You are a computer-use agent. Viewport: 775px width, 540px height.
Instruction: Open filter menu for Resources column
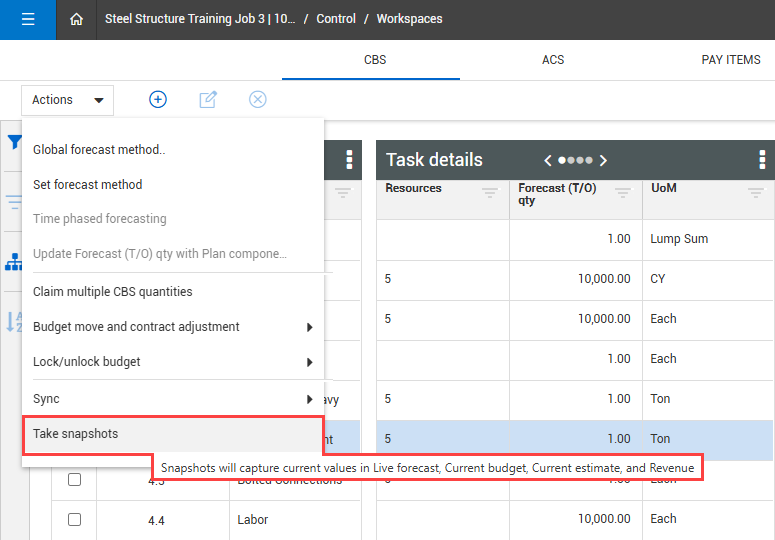490,193
